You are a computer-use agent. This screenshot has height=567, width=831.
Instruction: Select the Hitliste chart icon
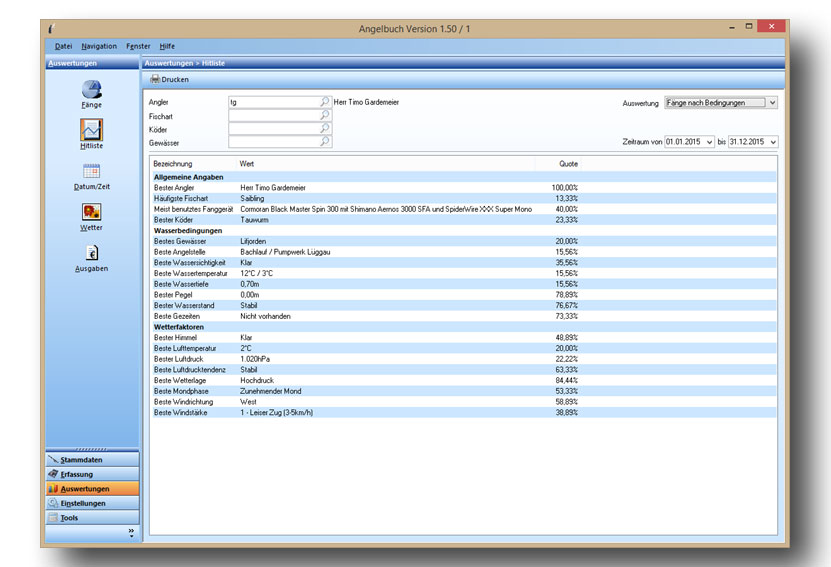(91, 131)
